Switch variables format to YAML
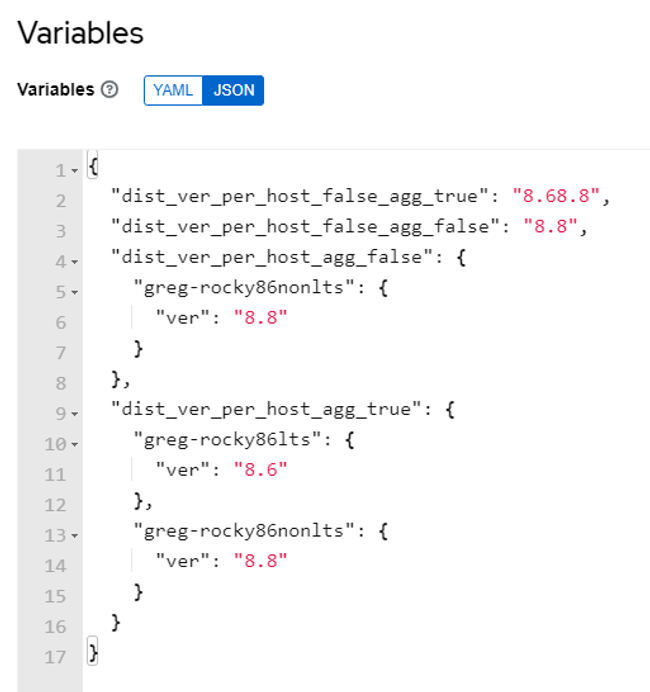 (173, 90)
